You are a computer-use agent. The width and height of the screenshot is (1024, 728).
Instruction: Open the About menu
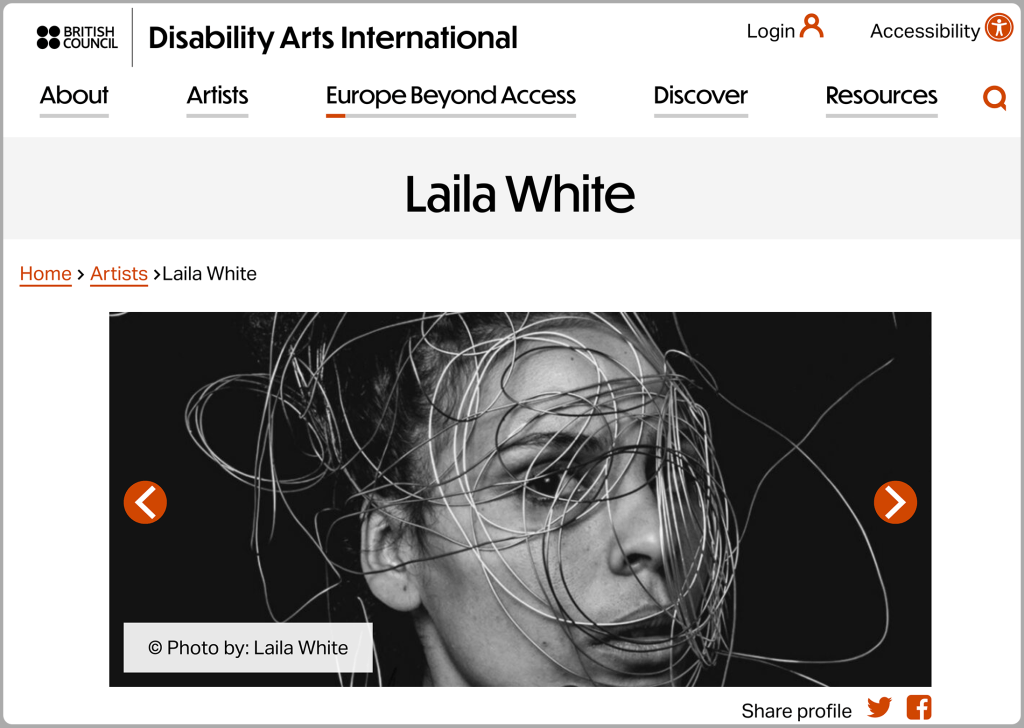tap(74, 96)
